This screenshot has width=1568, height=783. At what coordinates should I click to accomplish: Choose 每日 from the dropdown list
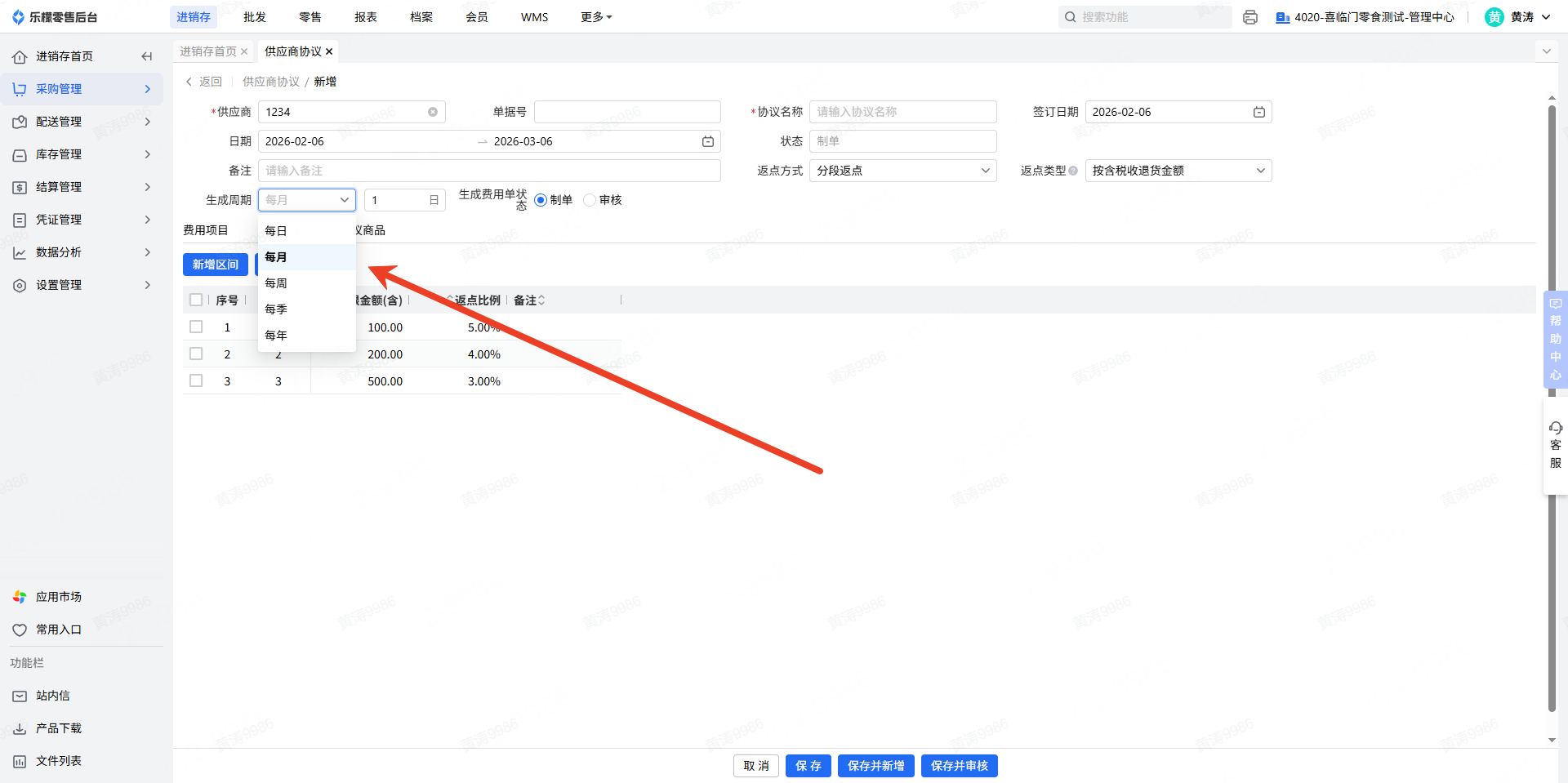click(307, 231)
